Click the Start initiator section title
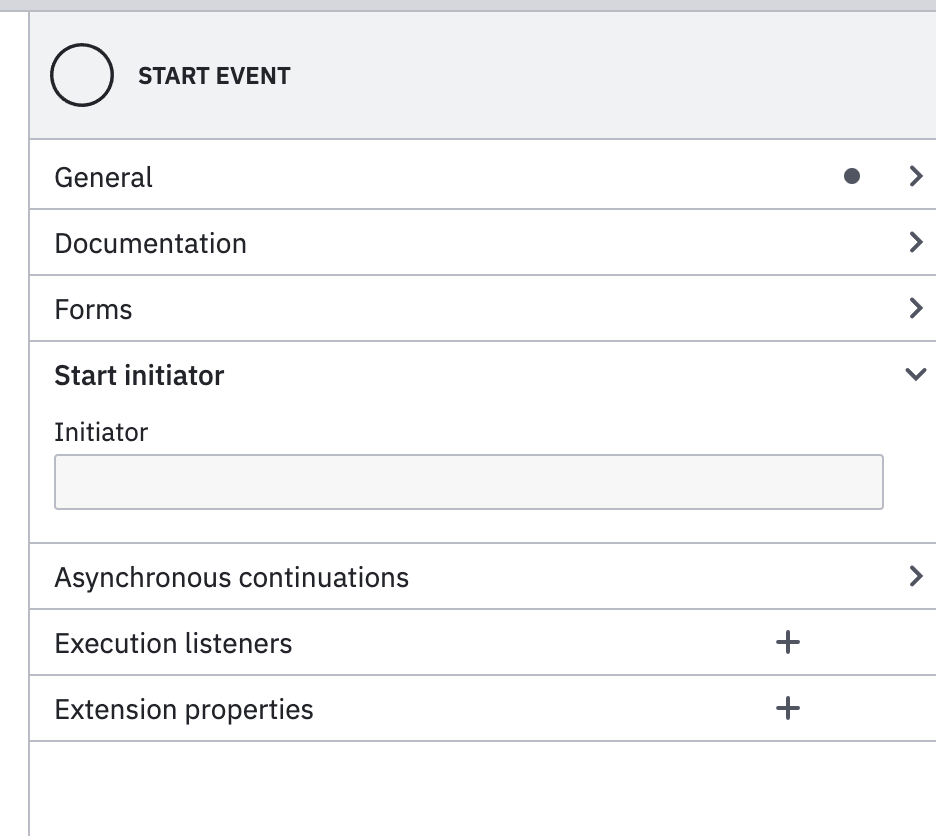This screenshot has width=936, height=836. (139, 375)
